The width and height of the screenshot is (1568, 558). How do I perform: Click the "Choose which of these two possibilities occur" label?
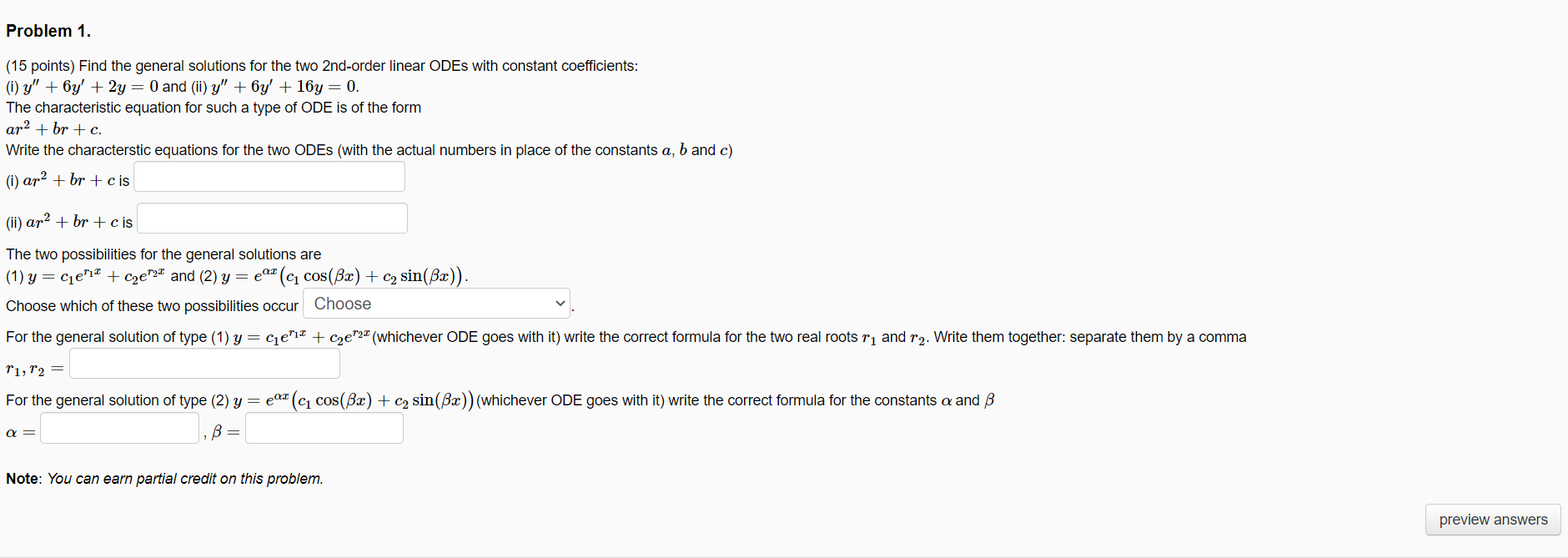(x=152, y=306)
